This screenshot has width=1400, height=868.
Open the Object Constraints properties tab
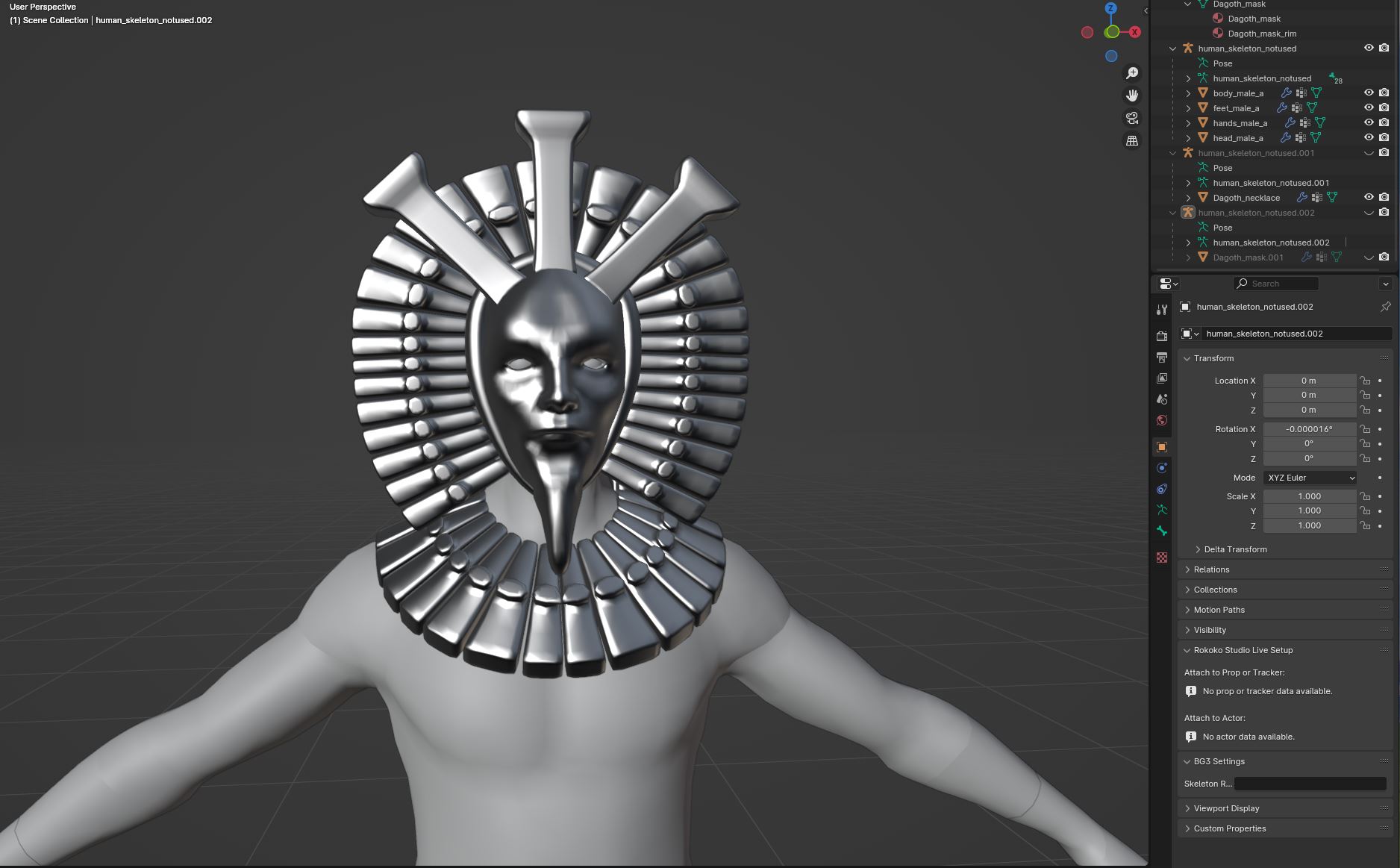[1162, 489]
